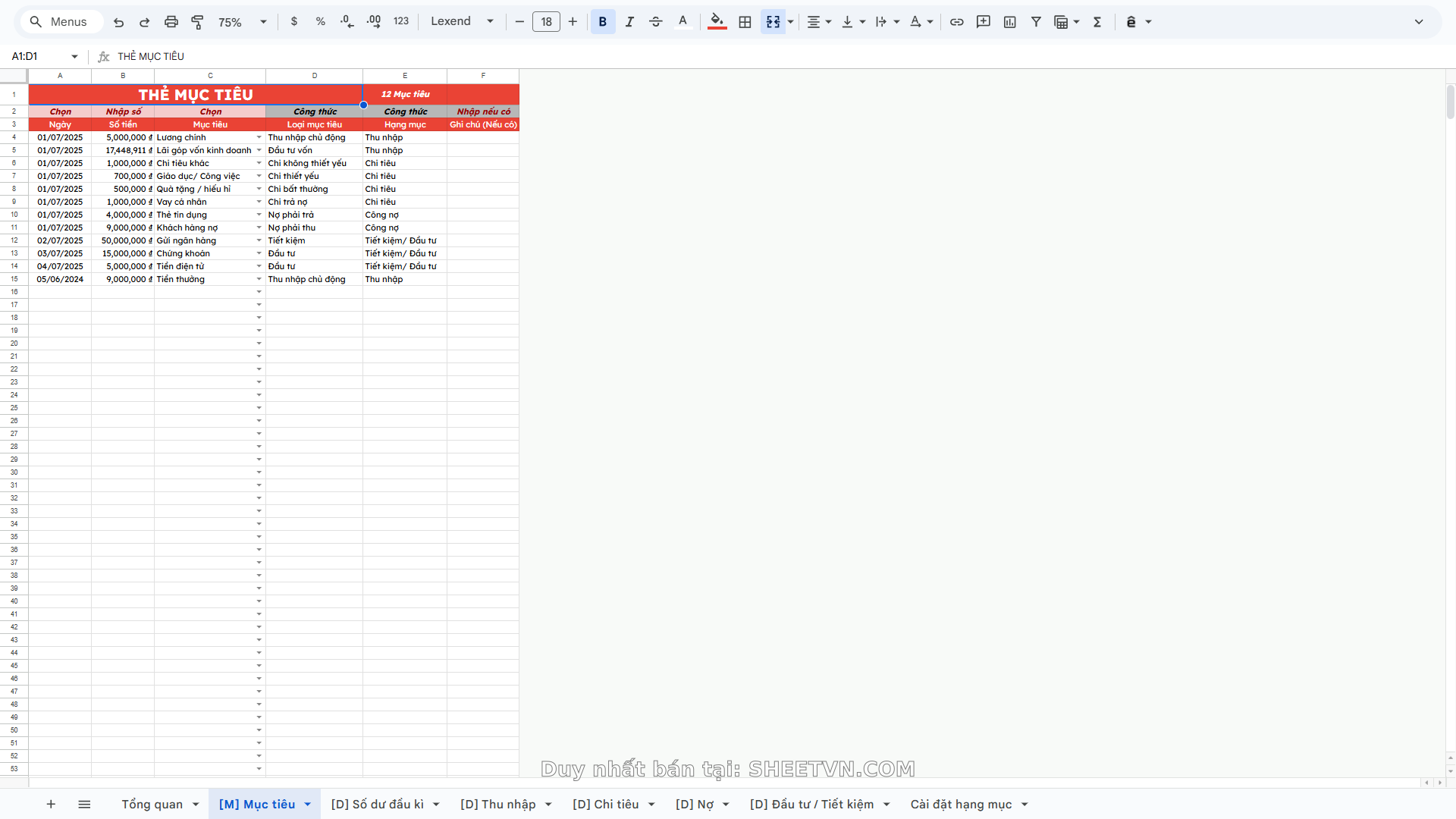Click the Add sheet plus button
This screenshot has width=1456, height=819.
(51, 804)
